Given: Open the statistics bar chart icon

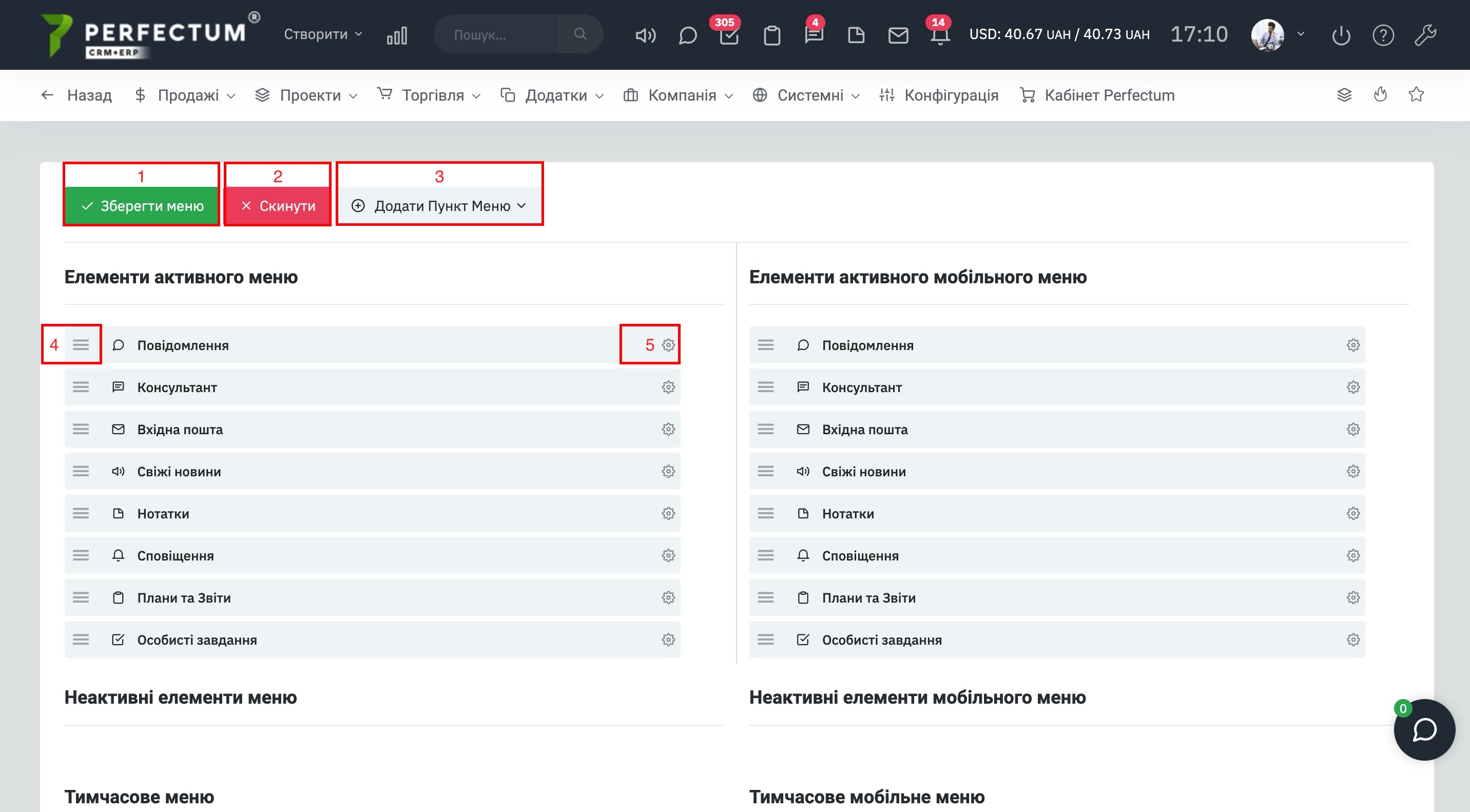Looking at the screenshot, I should [x=397, y=35].
